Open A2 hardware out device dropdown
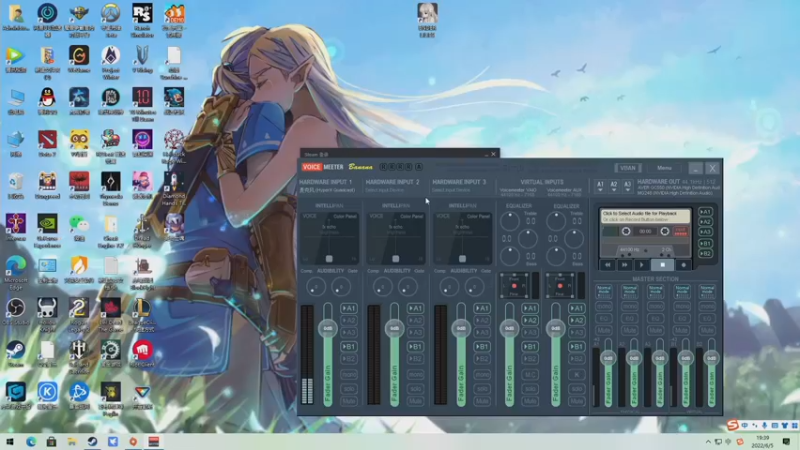The height and width of the screenshot is (450, 800). 614,186
